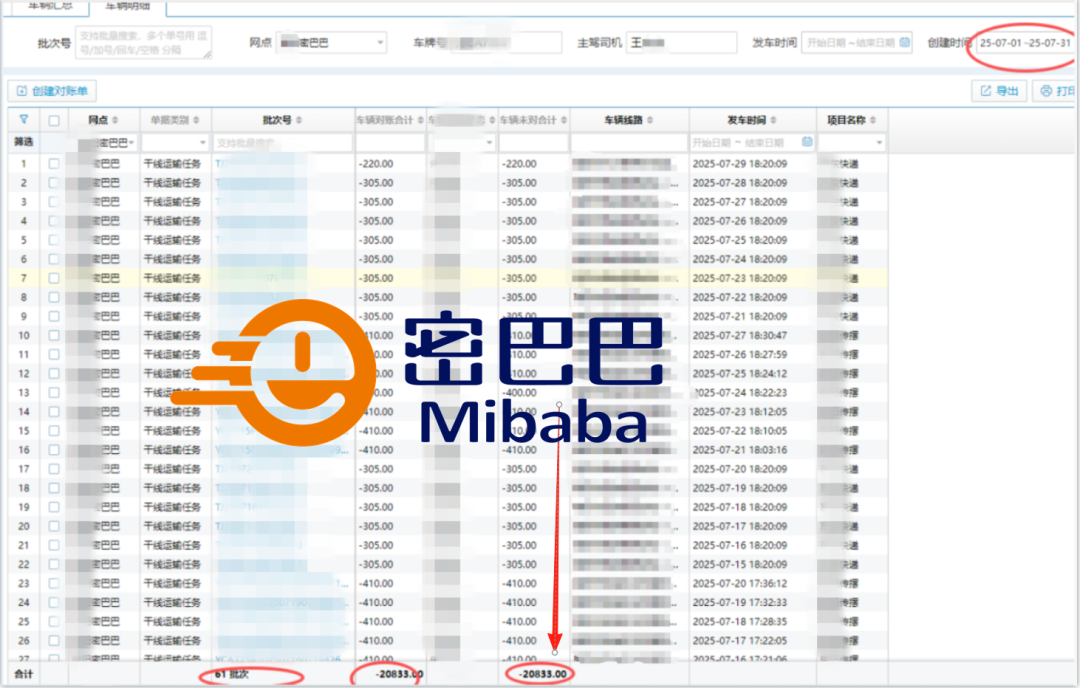
Task: Open calendar icon in 发车时间 filter row cell
Action: (807, 143)
